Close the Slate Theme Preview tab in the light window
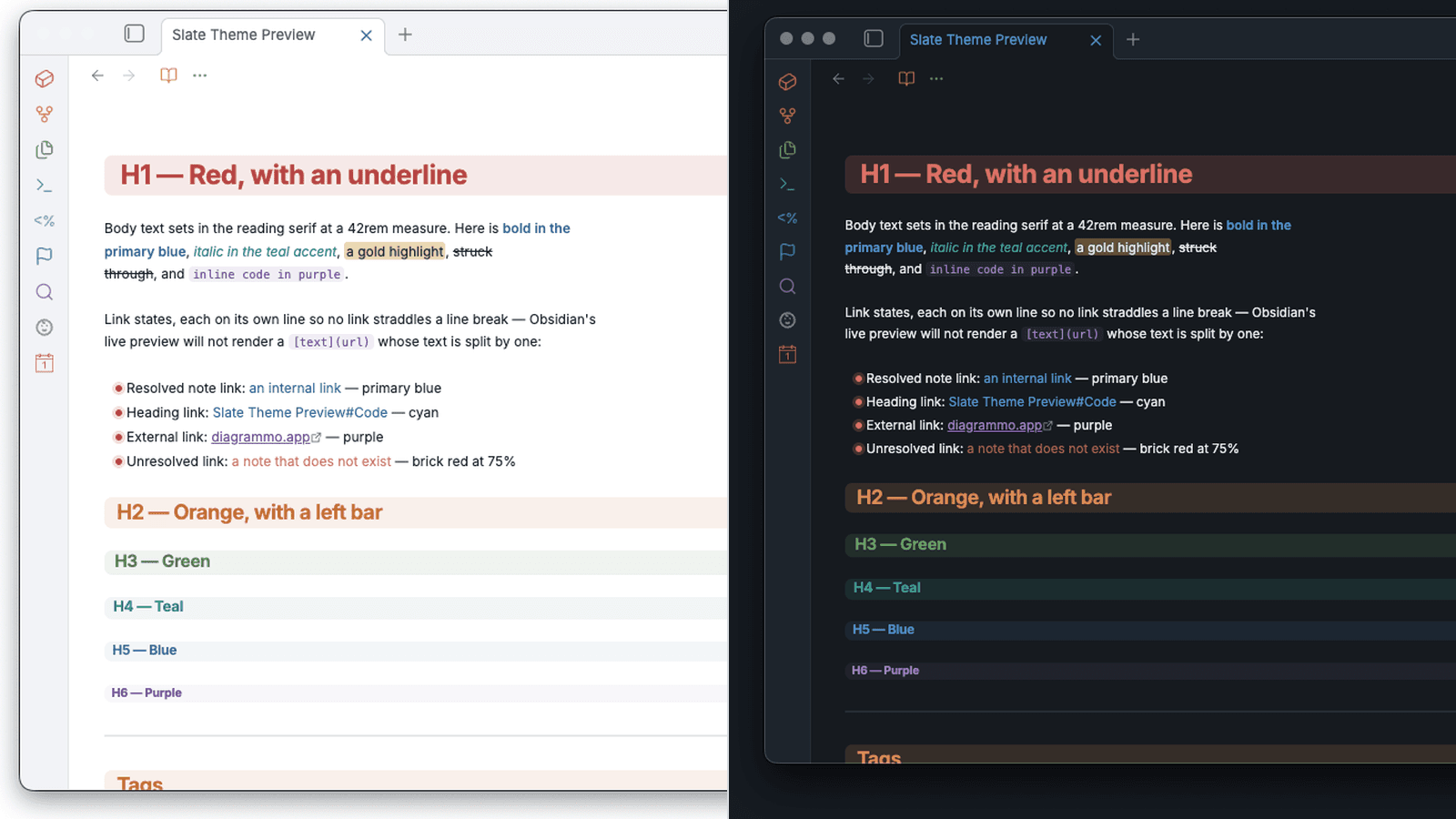This screenshot has height=819, width=1456. pos(366,35)
